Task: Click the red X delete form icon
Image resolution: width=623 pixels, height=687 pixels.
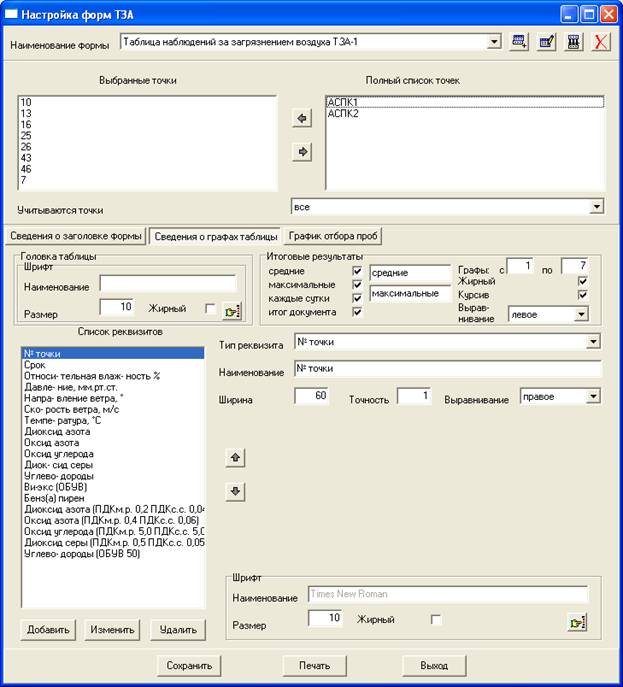Action: point(600,42)
